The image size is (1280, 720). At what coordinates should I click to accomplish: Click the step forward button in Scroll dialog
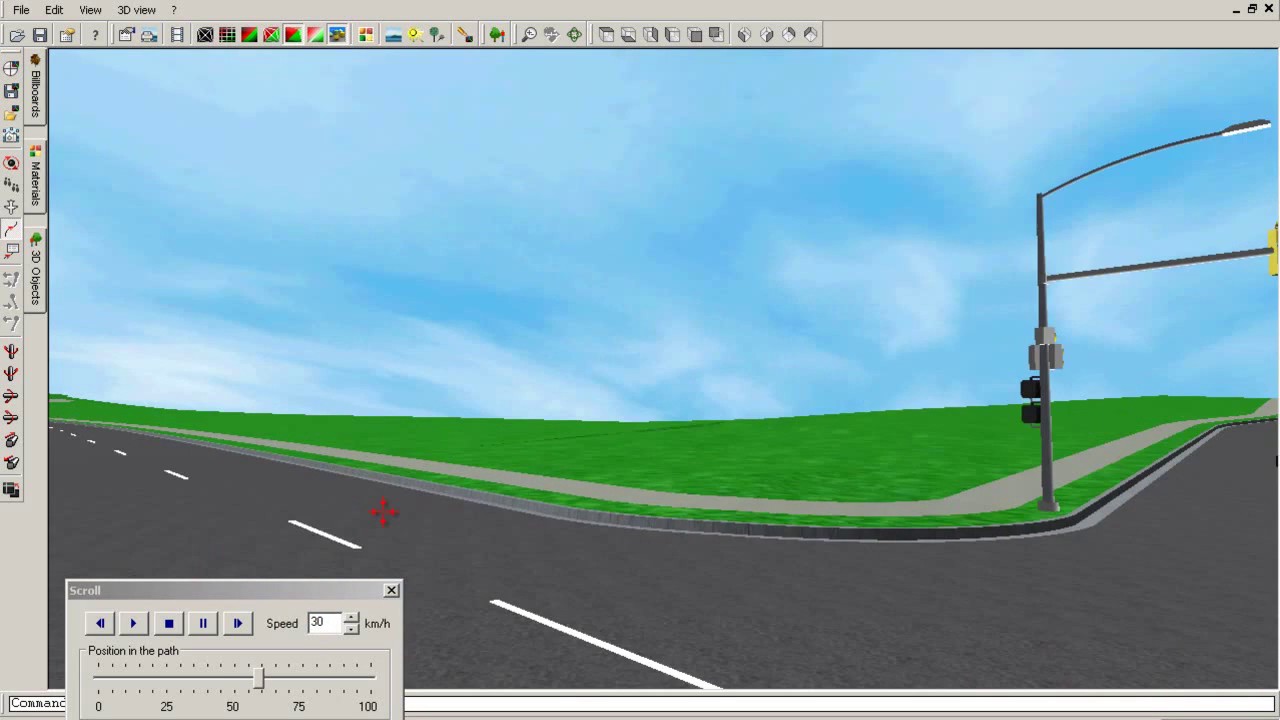(237, 623)
